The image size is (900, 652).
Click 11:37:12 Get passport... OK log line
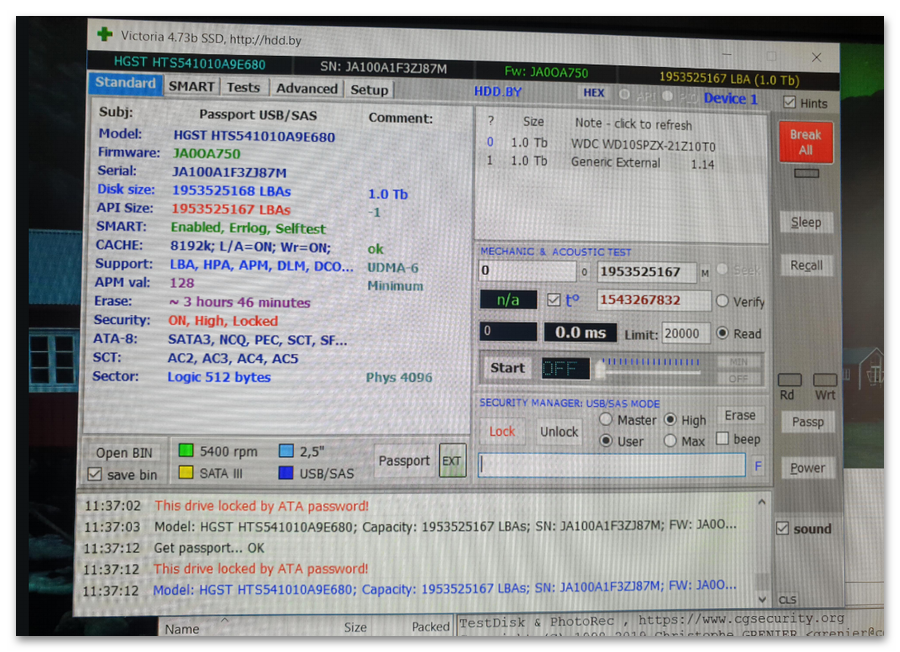tap(174, 548)
